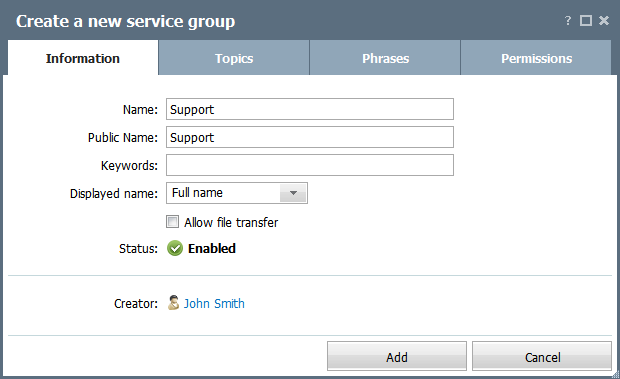The height and width of the screenshot is (379, 620).
Task: Close the Create a new service group dialog
Action: tap(604, 21)
